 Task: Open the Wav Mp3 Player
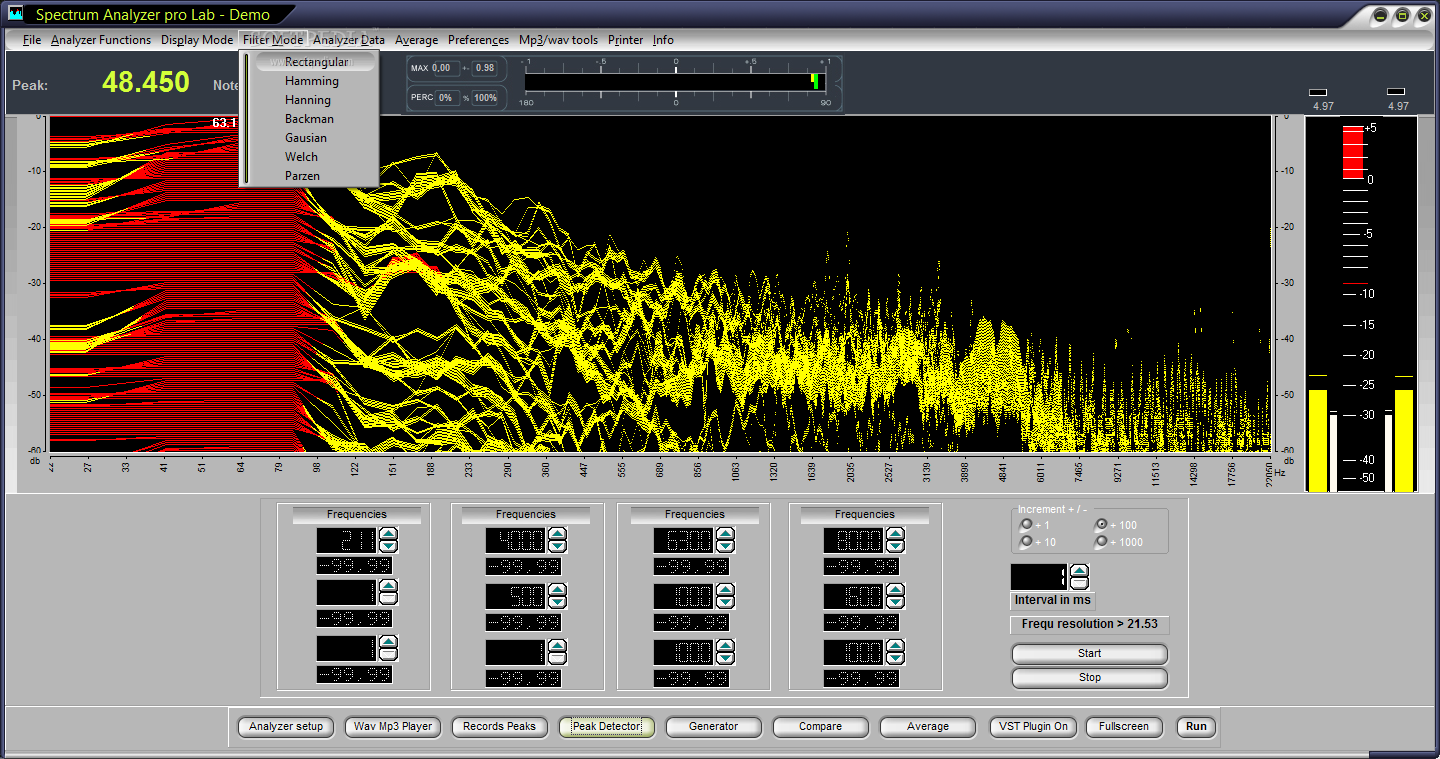click(393, 727)
